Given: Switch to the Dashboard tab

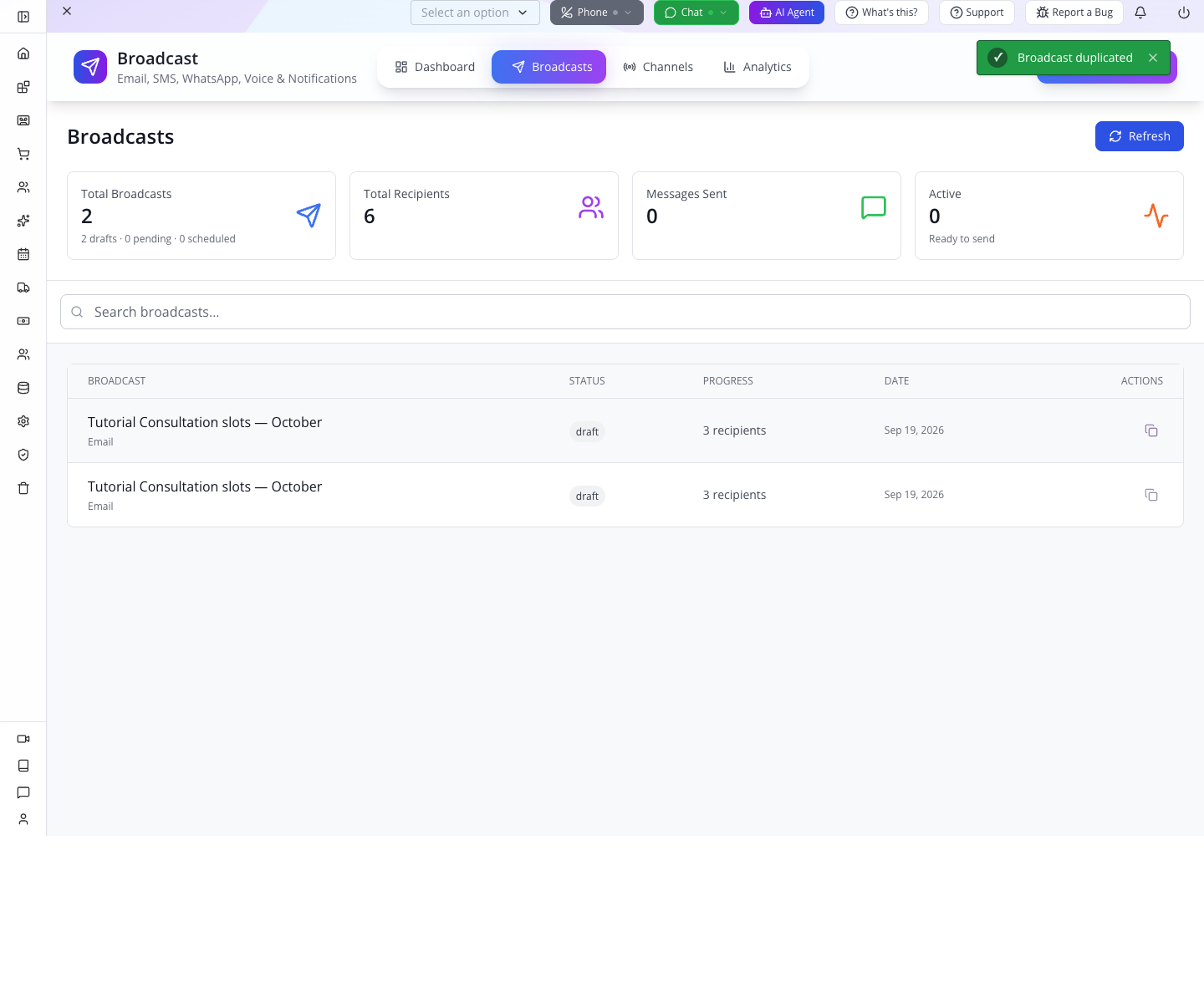Looking at the screenshot, I should (435, 67).
